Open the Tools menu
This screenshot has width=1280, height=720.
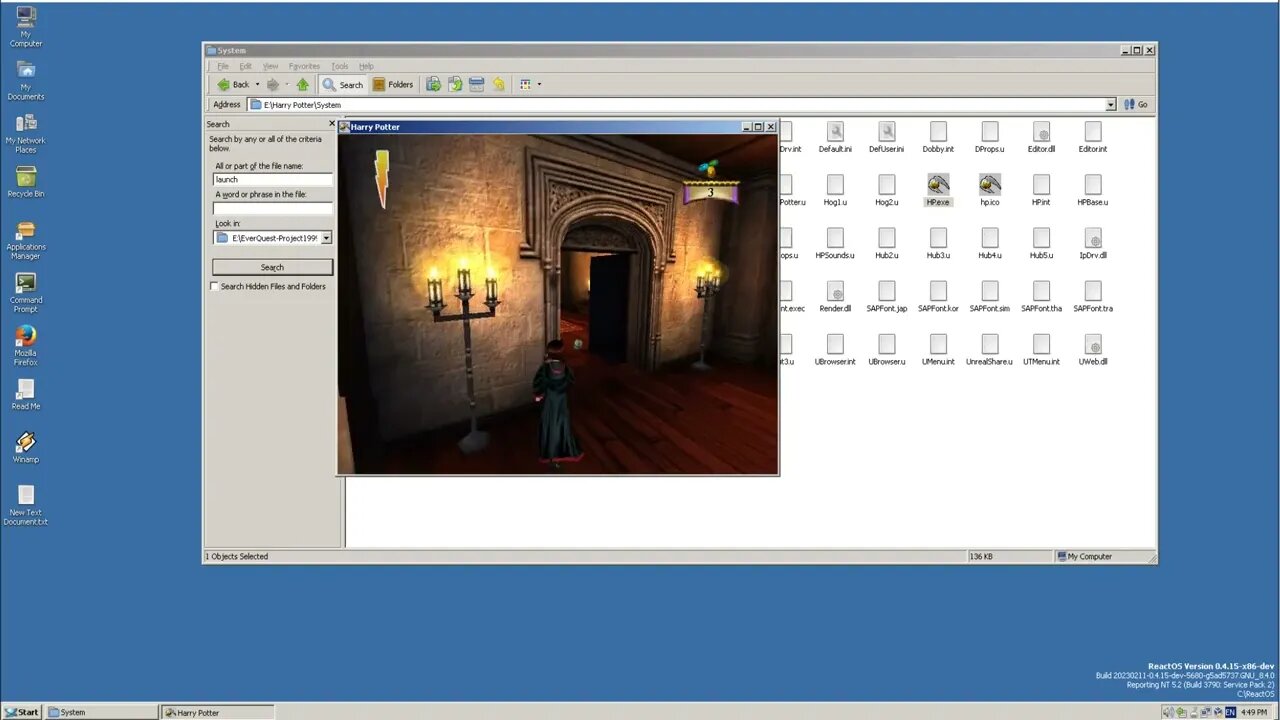tap(340, 66)
